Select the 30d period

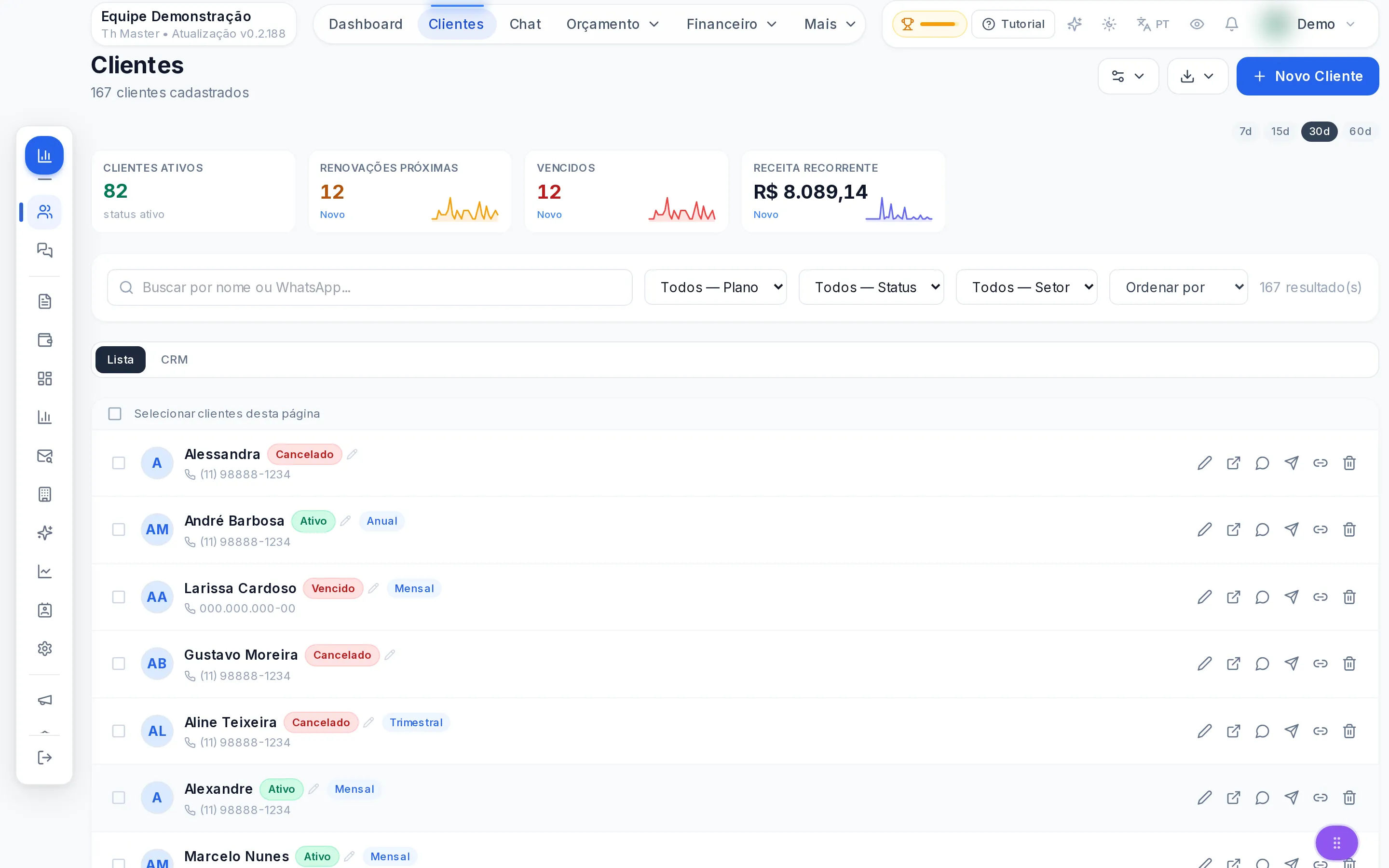click(1319, 132)
